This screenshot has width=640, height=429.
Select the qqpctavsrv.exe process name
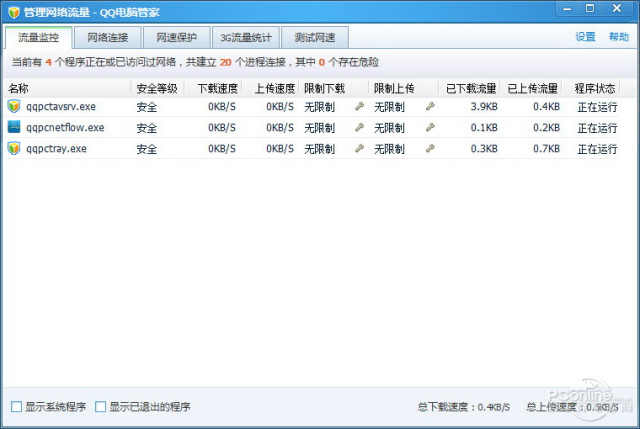point(61,107)
